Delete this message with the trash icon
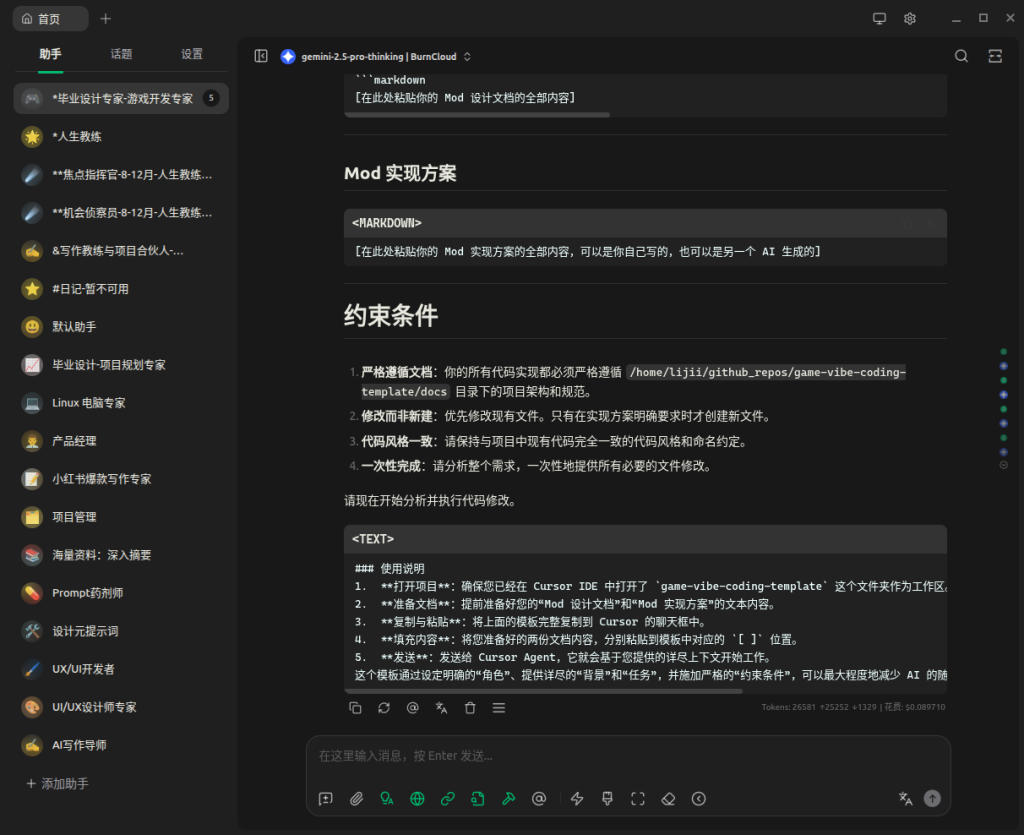1024x835 pixels. [470, 708]
